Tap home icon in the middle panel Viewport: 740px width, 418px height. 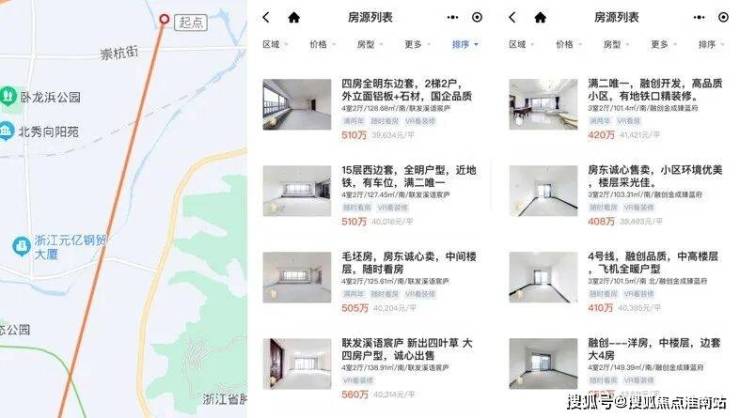294,18
